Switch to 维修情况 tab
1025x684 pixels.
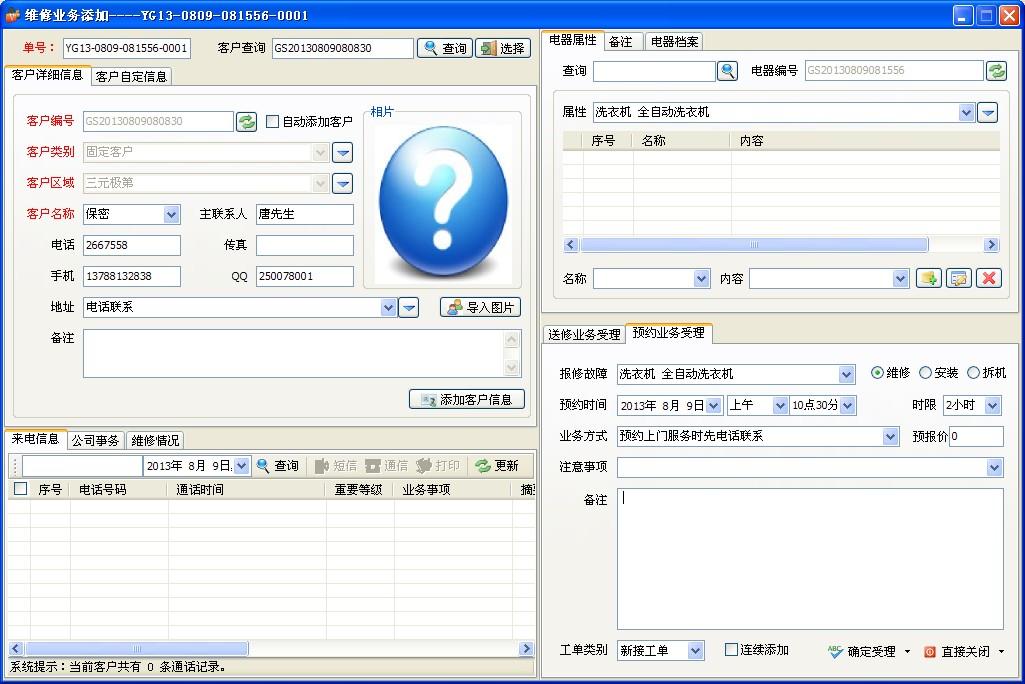coord(155,441)
